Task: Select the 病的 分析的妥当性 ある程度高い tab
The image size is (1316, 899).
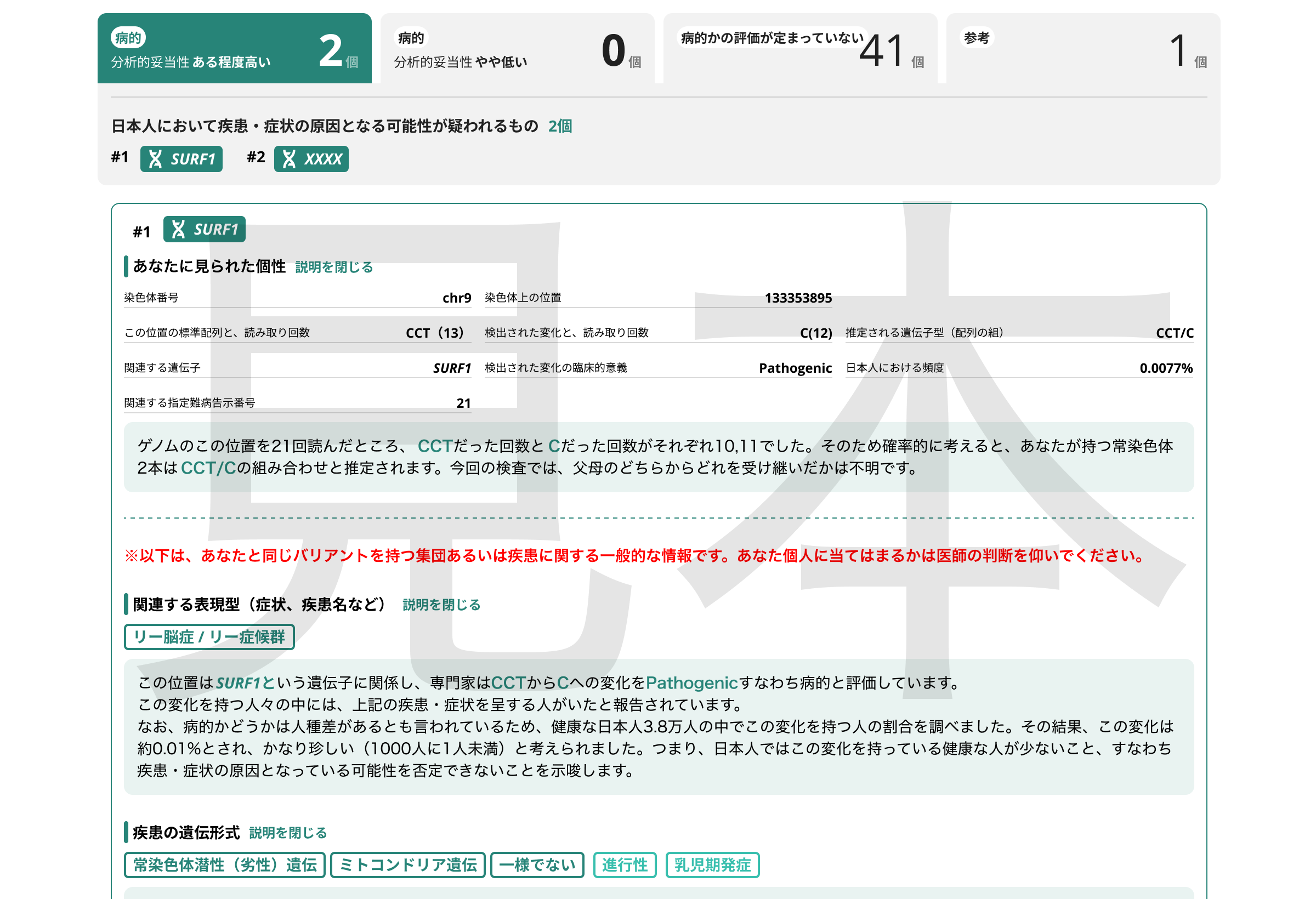Action: (234, 49)
